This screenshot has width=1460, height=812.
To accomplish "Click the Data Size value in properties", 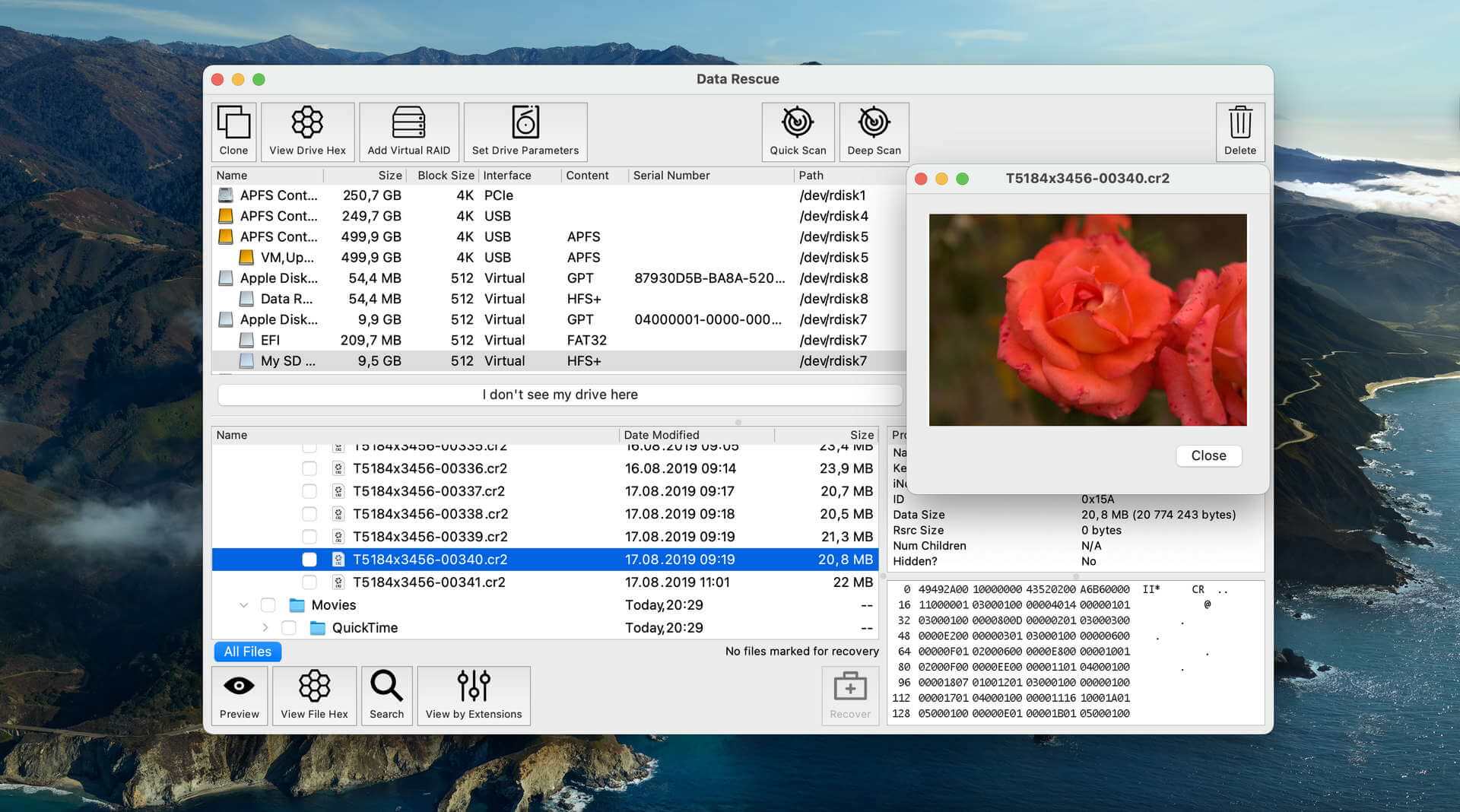I will click(1158, 515).
